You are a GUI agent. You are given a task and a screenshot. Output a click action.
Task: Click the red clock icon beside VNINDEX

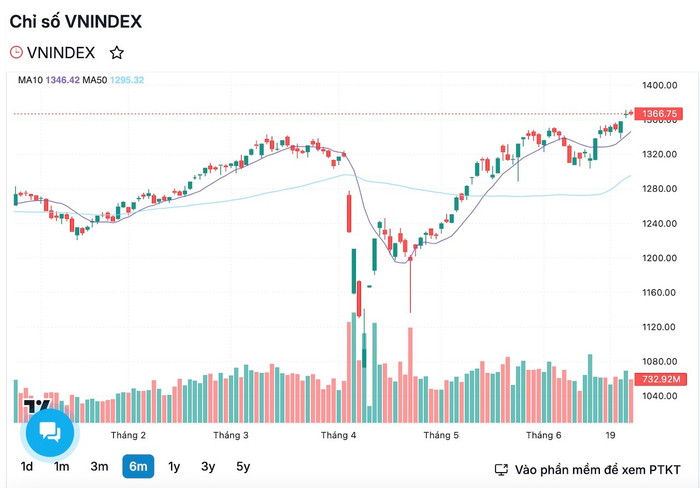16,52
